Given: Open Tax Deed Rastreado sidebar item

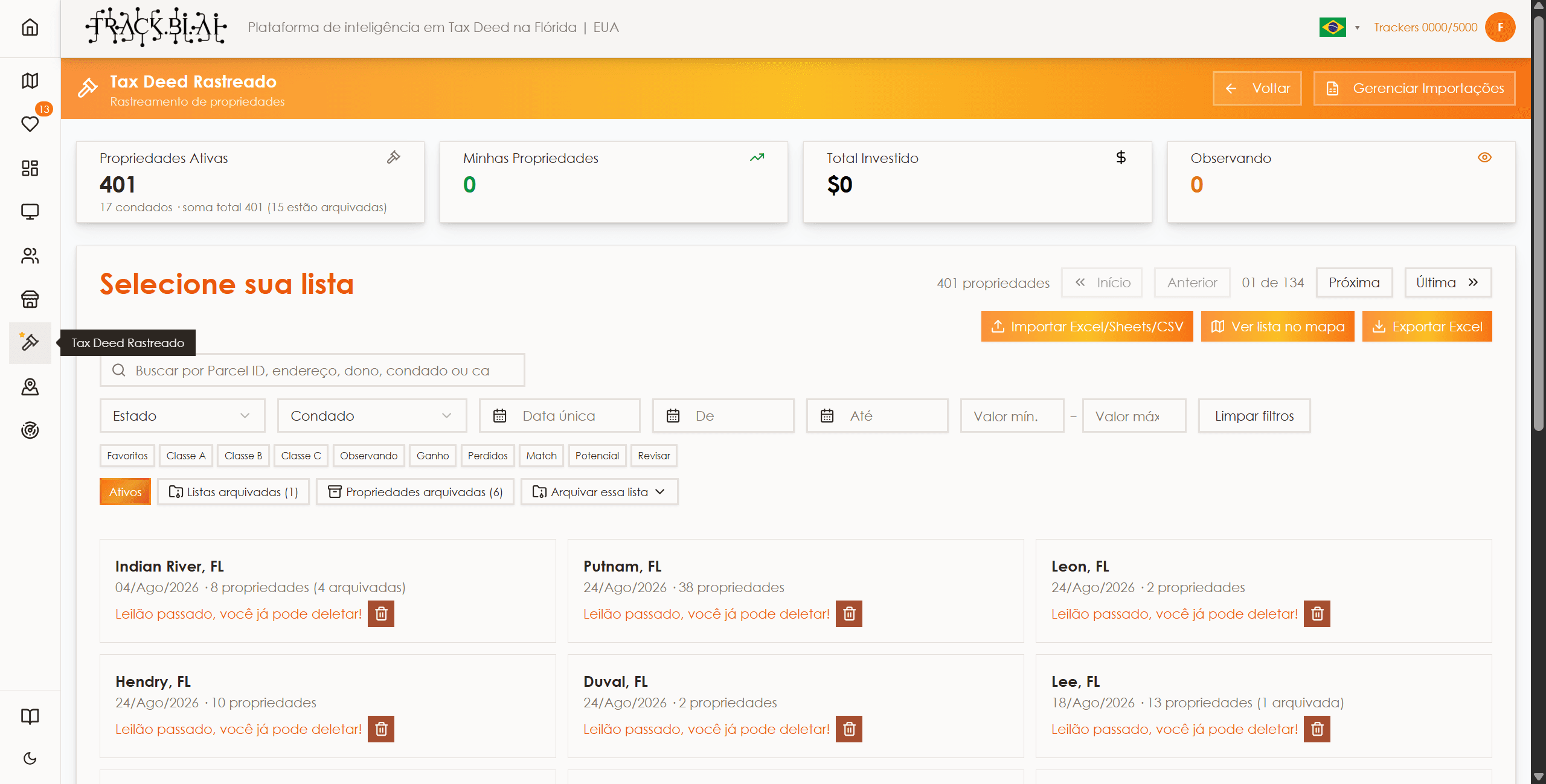Looking at the screenshot, I should coord(30,342).
